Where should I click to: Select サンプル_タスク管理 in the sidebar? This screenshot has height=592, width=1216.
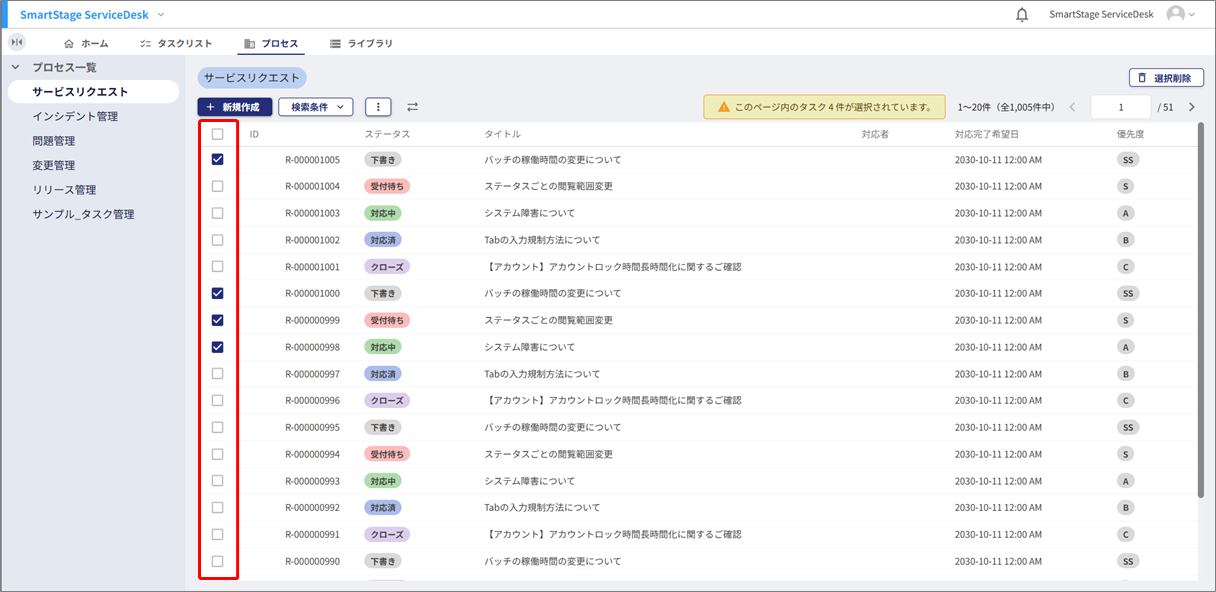pyautogui.click(x=83, y=214)
